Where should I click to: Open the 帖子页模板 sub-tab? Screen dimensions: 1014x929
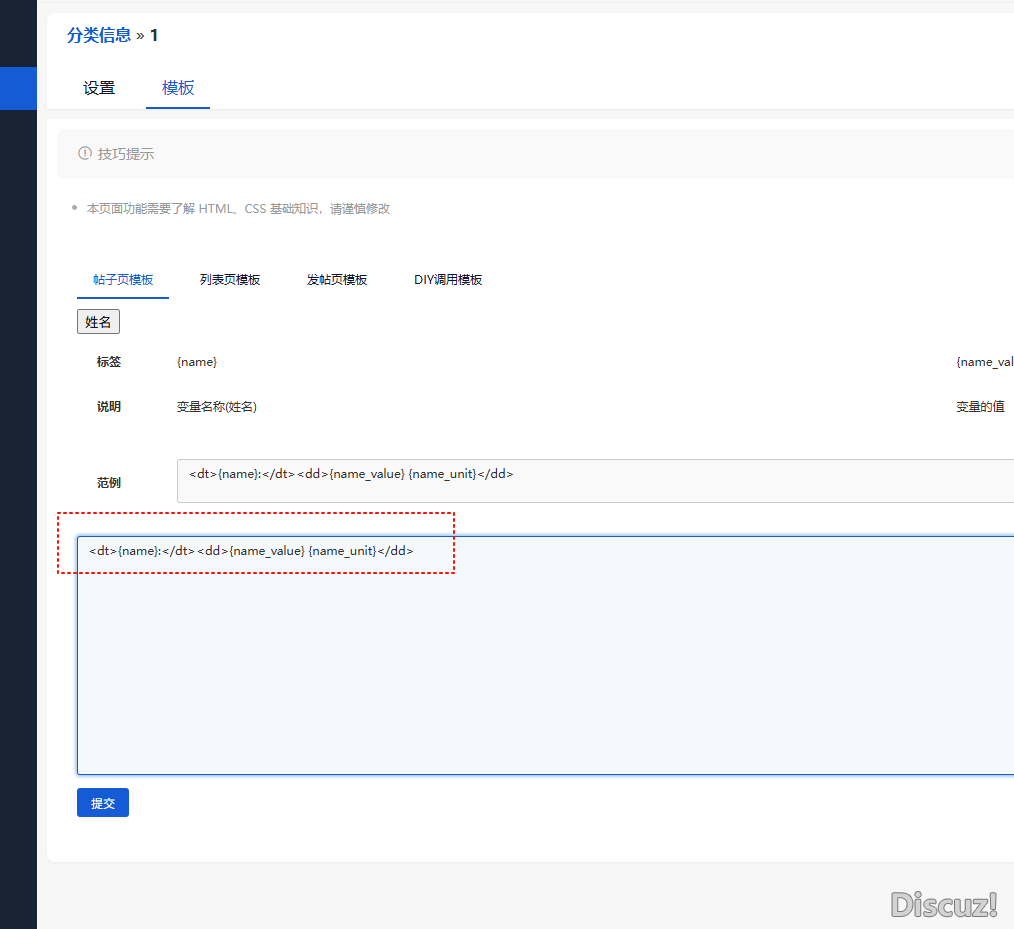[x=123, y=280]
